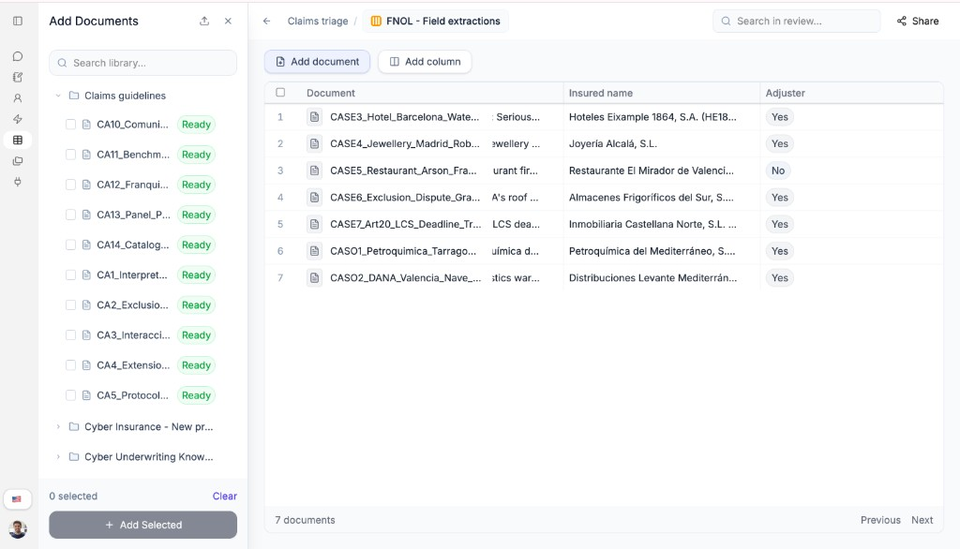Viewport: 960px width, 549px height.
Task: Close the Add Documents panel
Action: [228, 21]
